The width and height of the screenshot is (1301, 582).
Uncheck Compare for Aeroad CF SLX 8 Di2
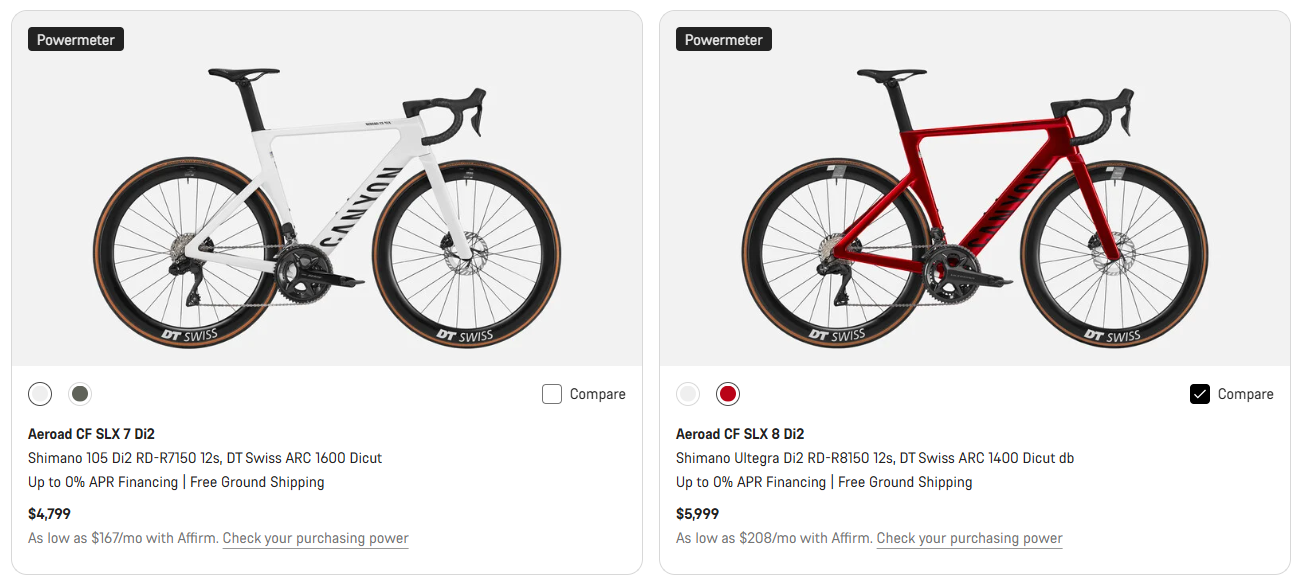(x=1200, y=394)
